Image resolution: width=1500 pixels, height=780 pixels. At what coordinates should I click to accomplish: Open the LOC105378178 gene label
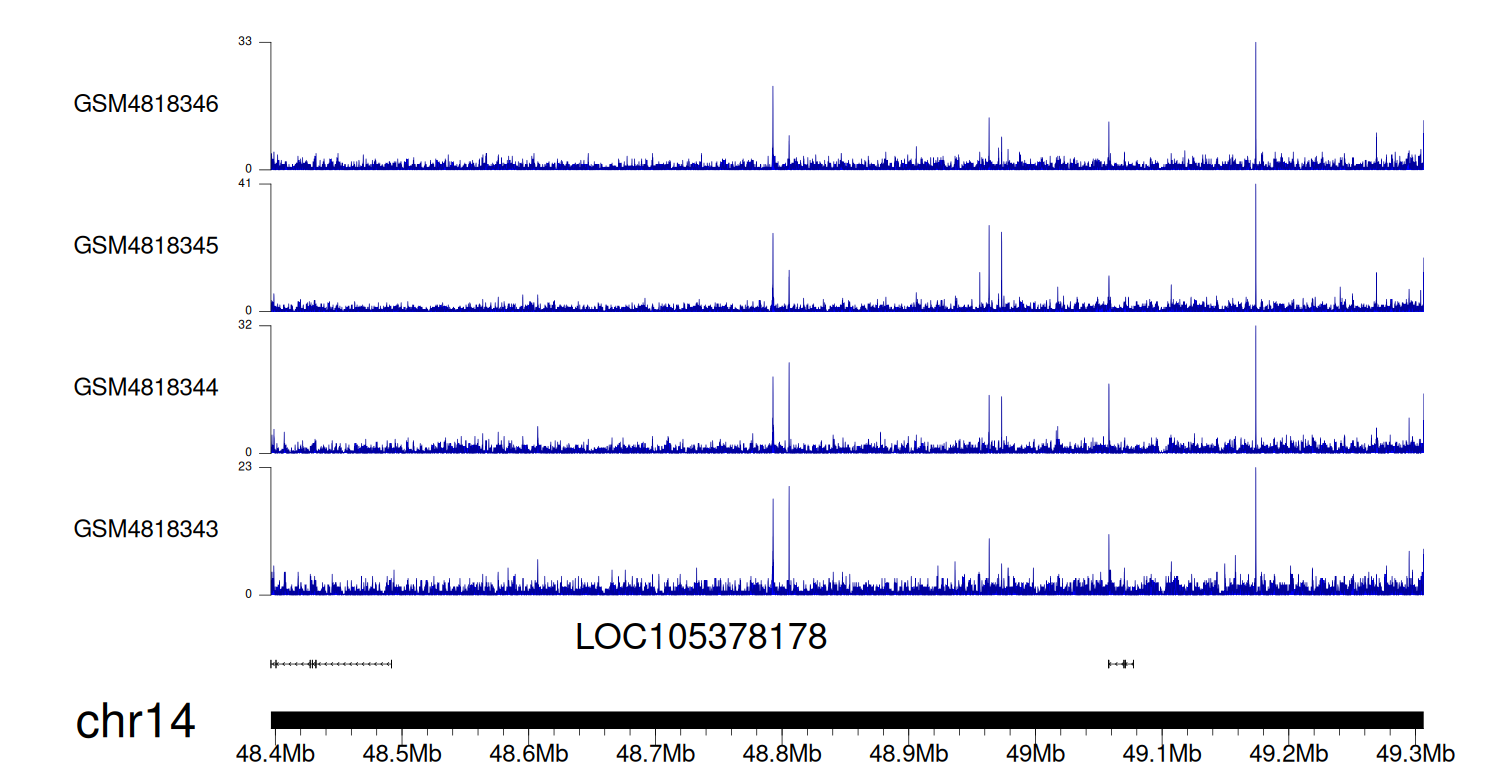pyautogui.click(x=701, y=637)
